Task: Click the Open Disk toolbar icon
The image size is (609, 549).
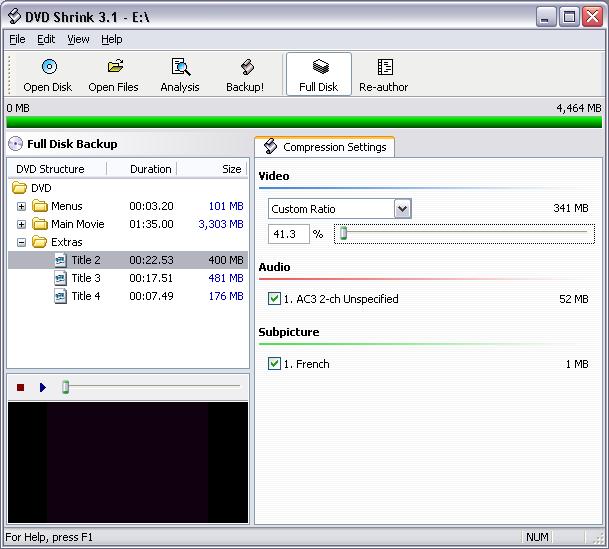Action: tap(49, 67)
